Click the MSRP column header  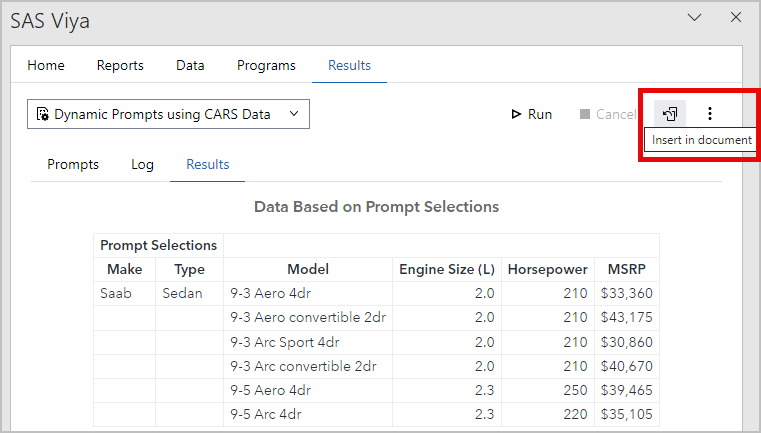tap(626, 269)
